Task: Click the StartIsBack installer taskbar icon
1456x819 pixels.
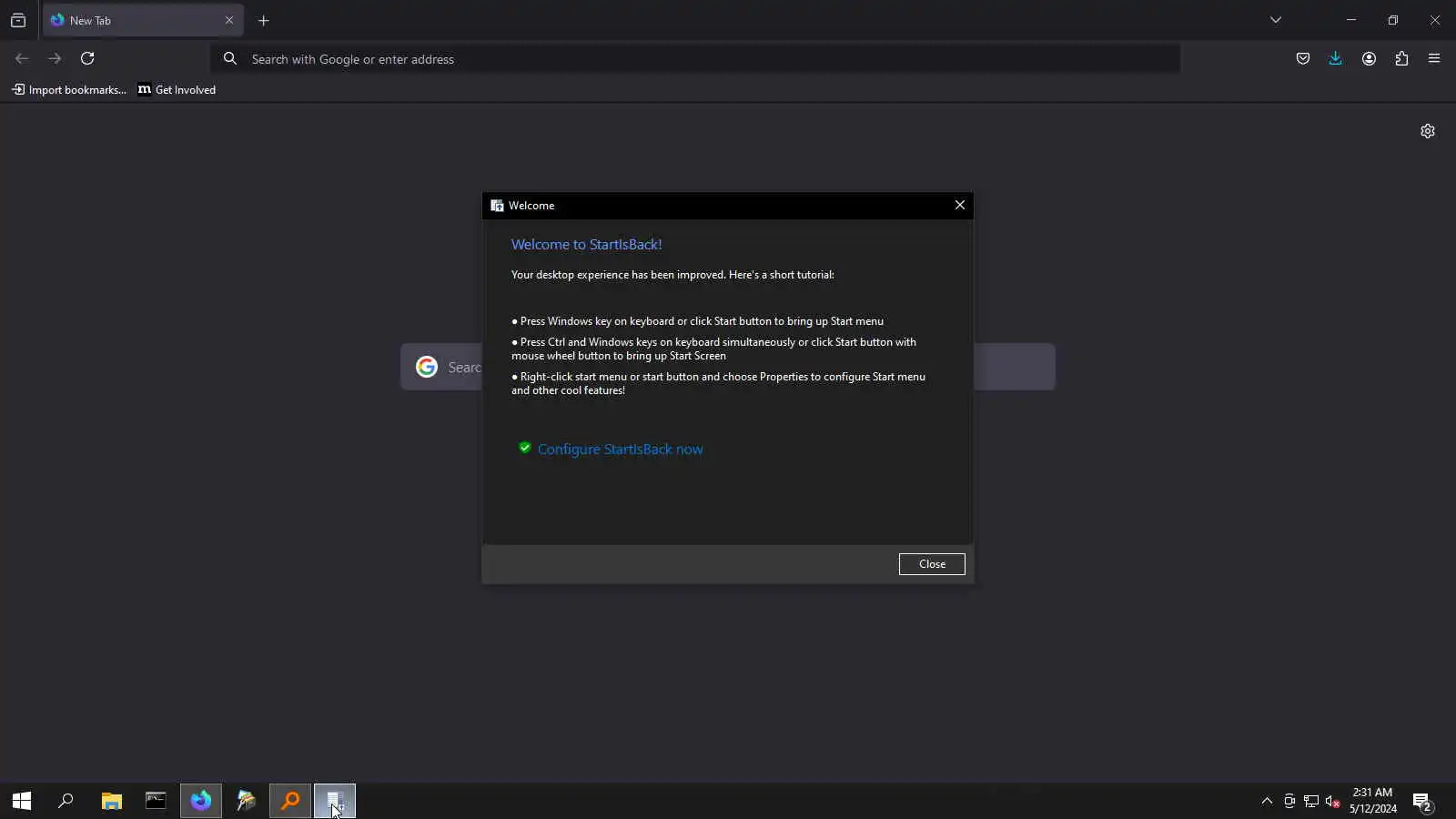Action: click(335, 801)
